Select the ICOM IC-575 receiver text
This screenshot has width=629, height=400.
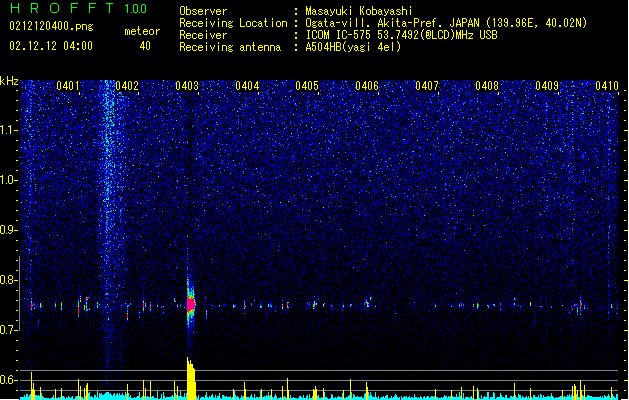pos(401,35)
